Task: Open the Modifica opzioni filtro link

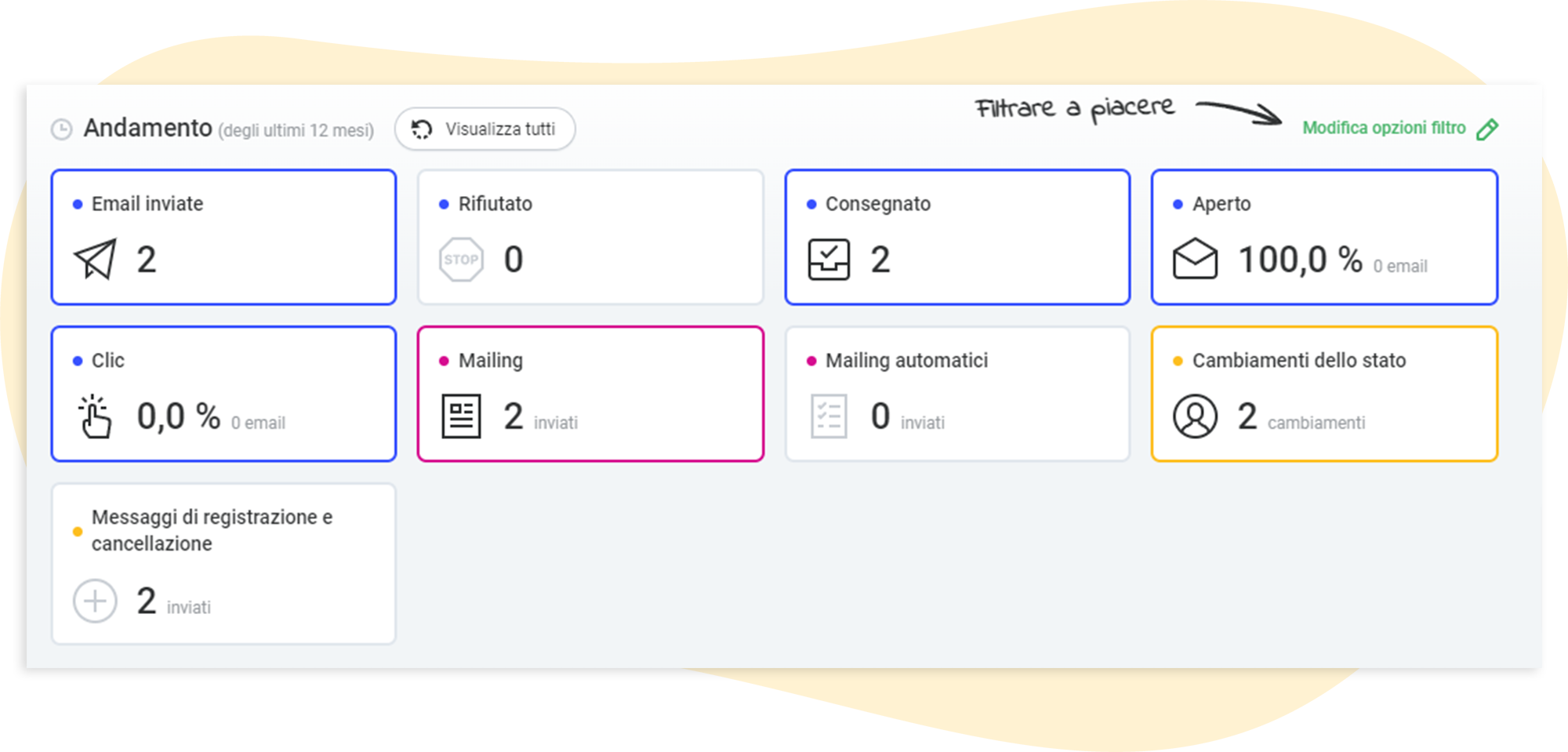Action: [x=1384, y=128]
